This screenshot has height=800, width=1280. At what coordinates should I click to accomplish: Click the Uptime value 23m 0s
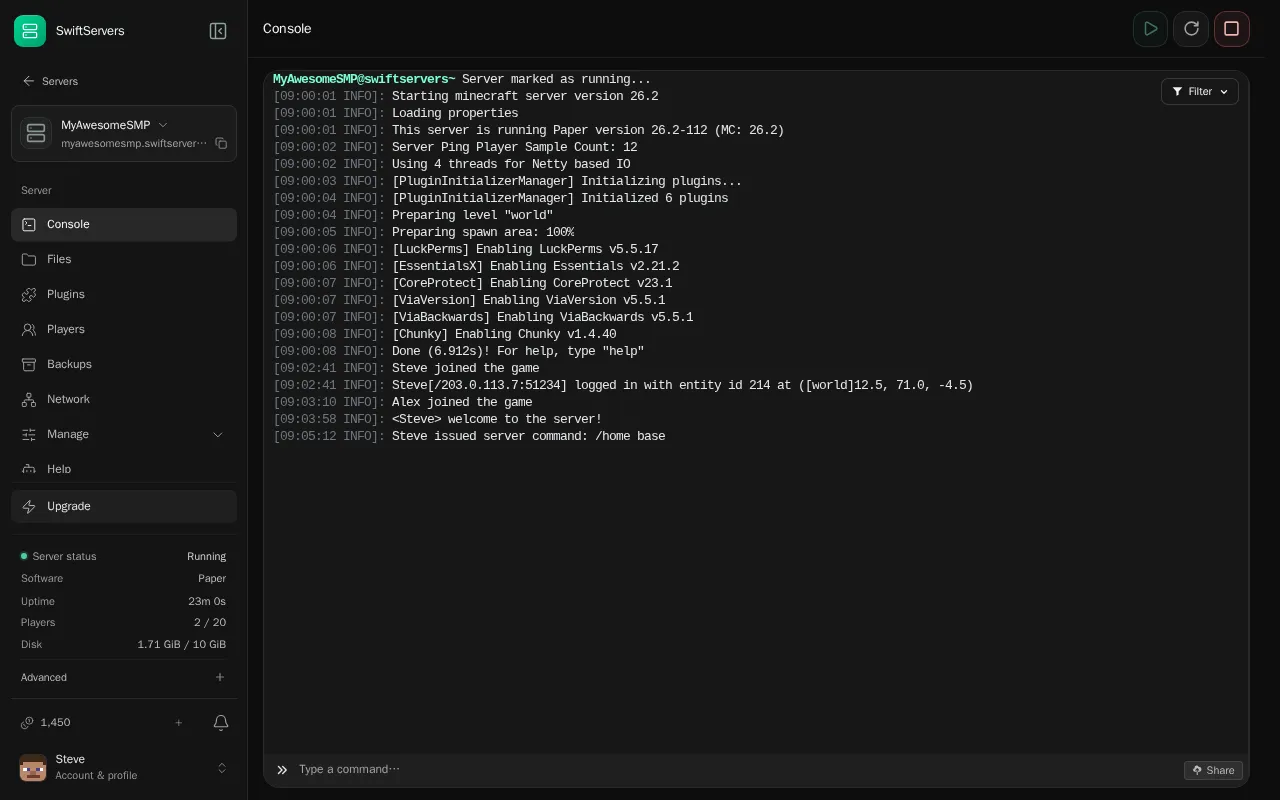coord(207,601)
